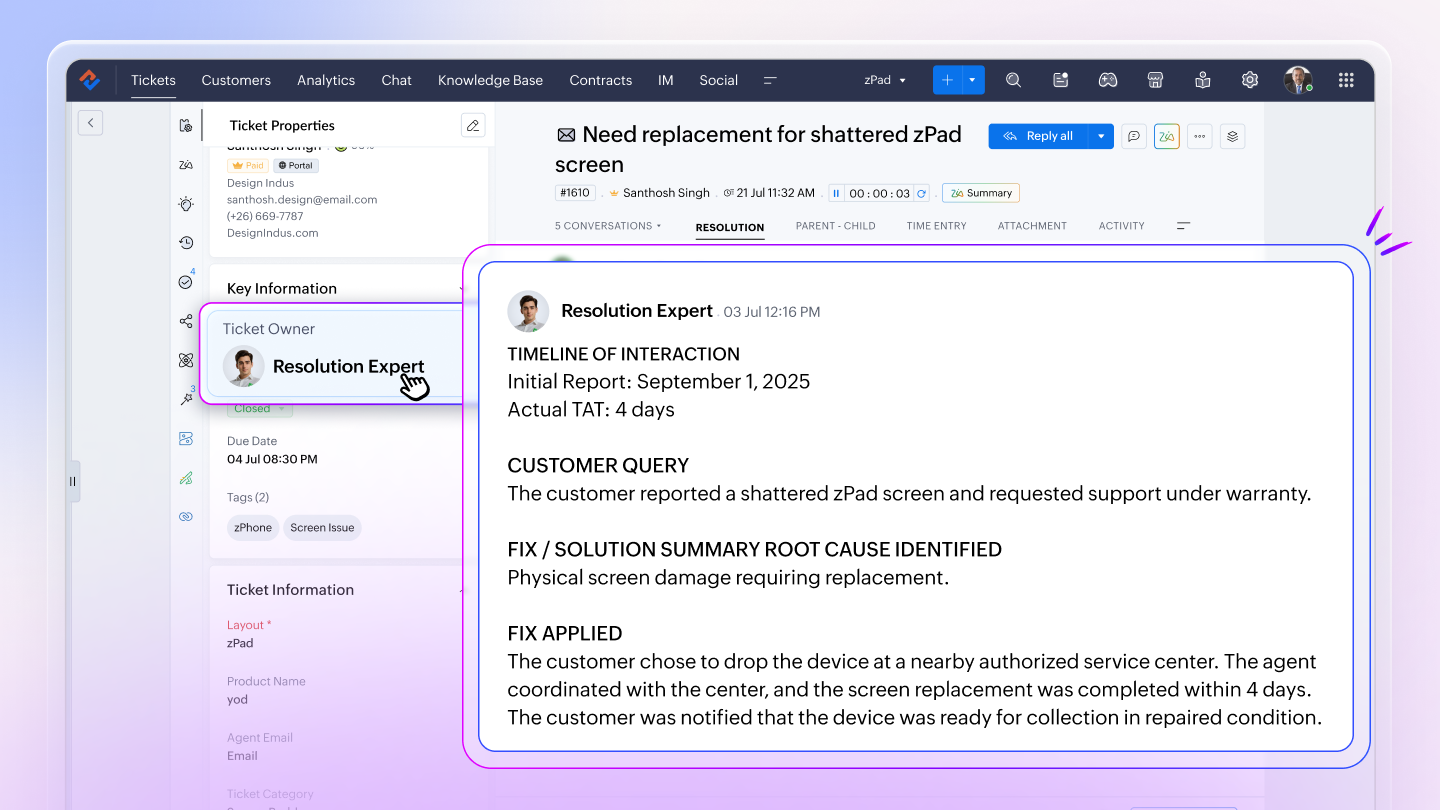Open the gamepad icon in the top bar
The image size is (1440, 810).
pos(1108,80)
